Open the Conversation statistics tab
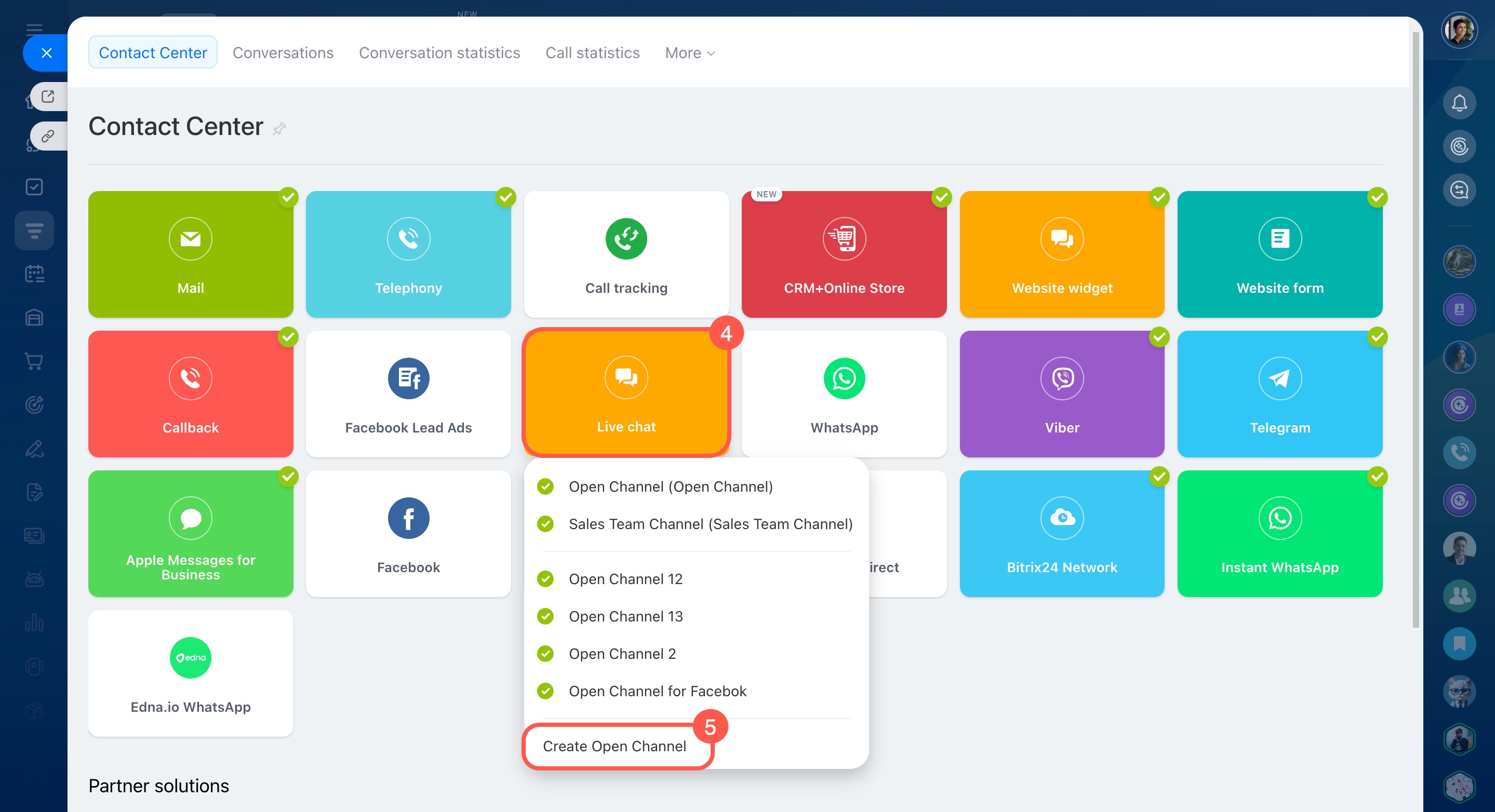 tap(439, 52)
